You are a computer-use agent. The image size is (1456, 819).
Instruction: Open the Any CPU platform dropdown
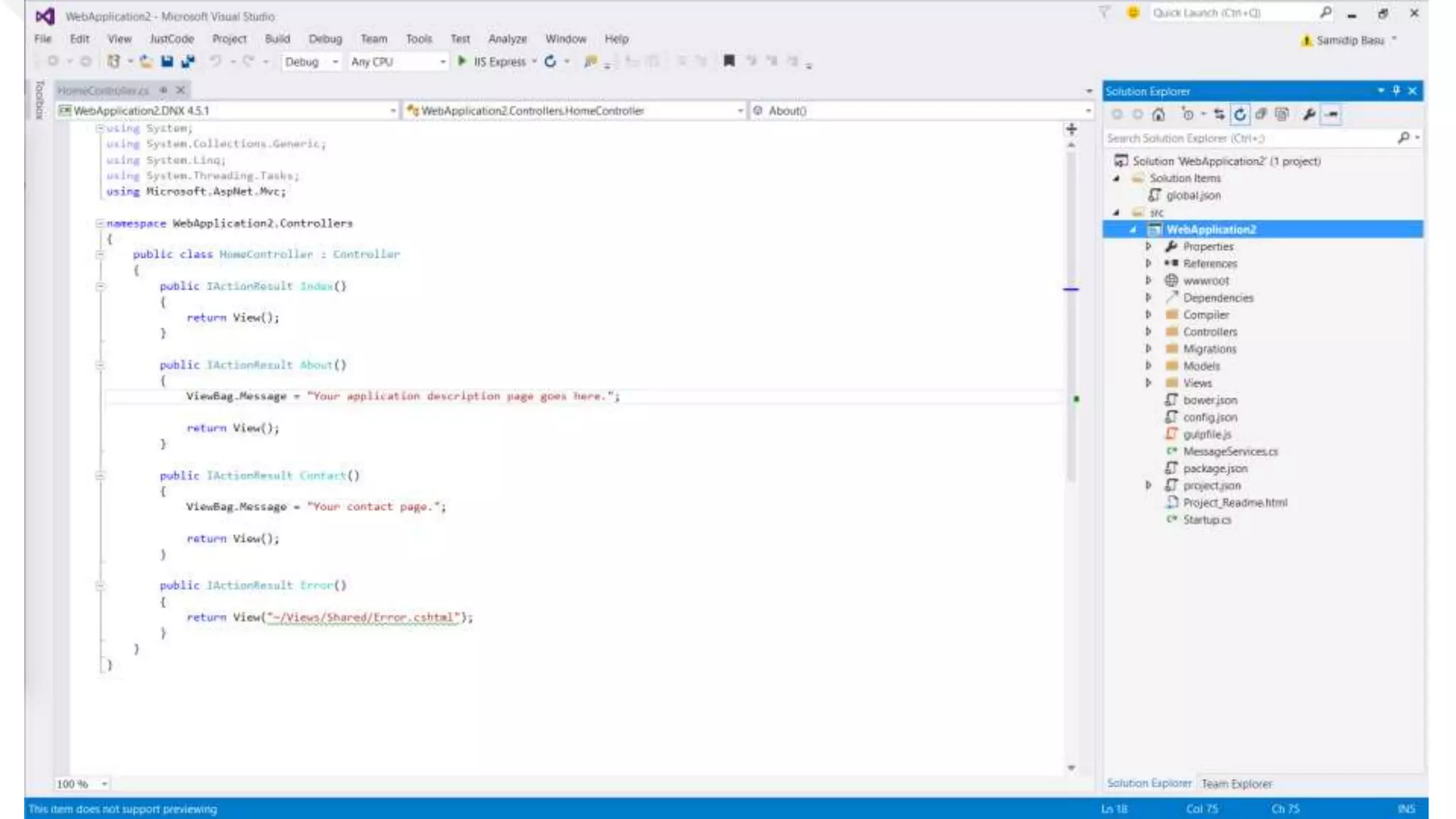tap(442, 63)
